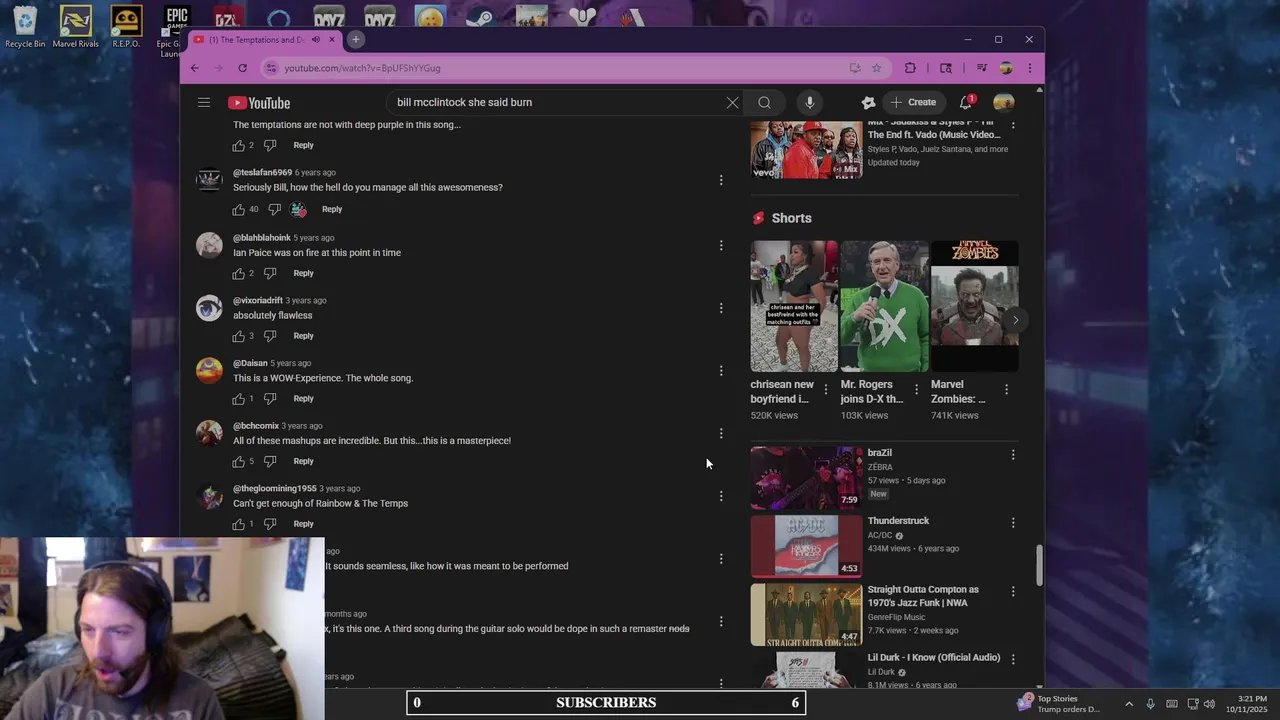Open a new browser tab
The width and height of the screenshot is (1280, 720).
coord(356,40)
